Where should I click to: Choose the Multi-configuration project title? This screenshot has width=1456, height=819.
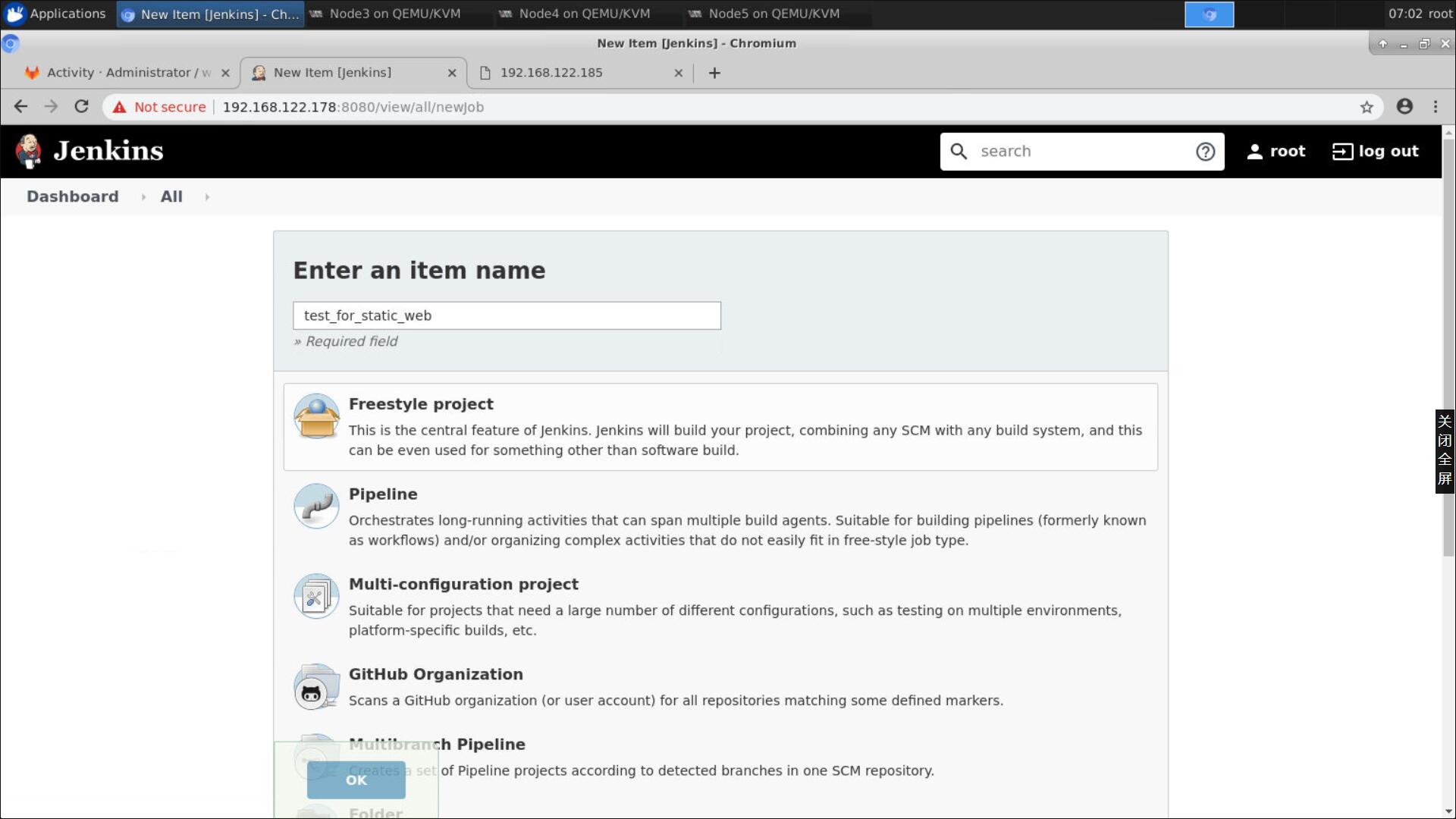(463, 585)
